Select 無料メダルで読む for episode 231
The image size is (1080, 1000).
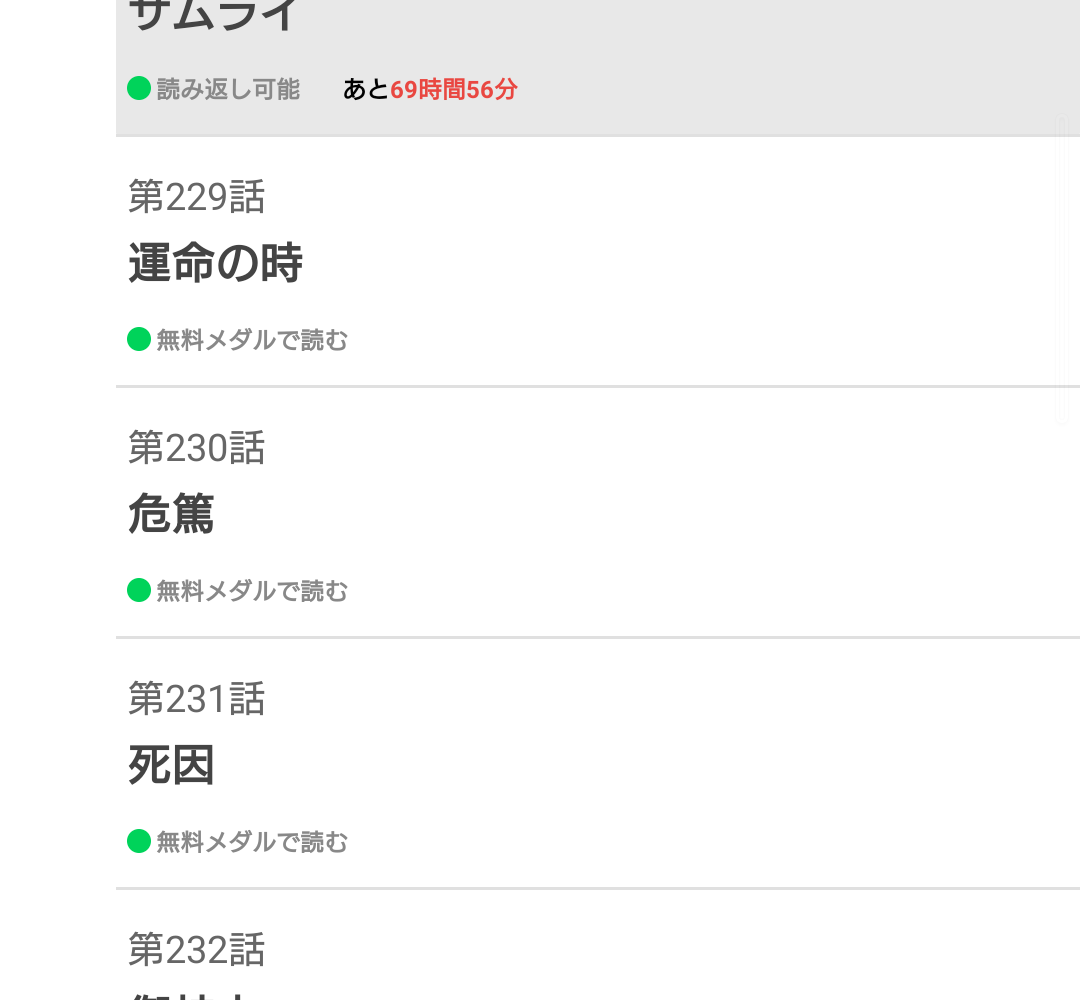tap(252, 841)
